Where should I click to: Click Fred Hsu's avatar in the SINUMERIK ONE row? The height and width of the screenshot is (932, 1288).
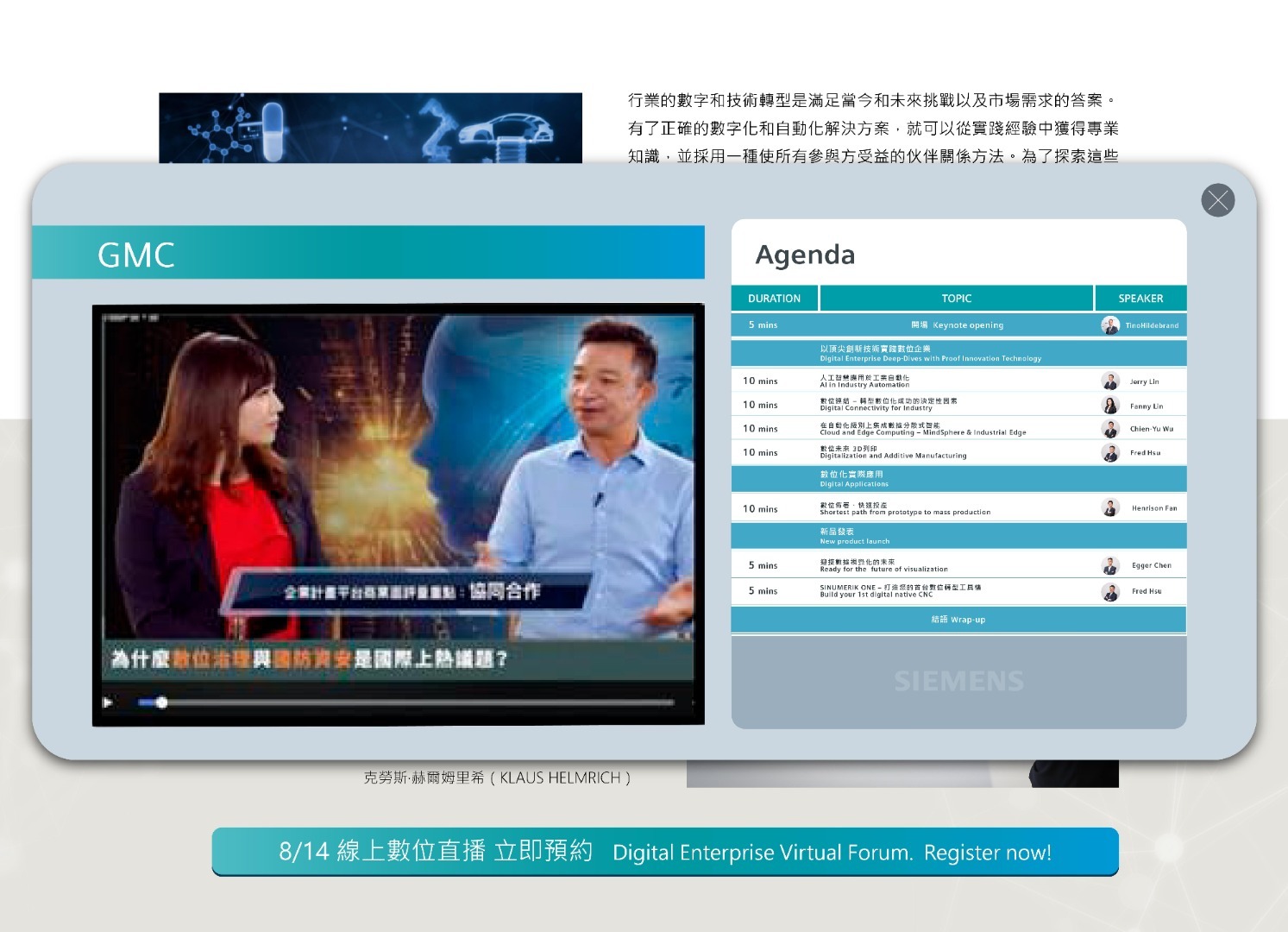[x=1109, y=591]
